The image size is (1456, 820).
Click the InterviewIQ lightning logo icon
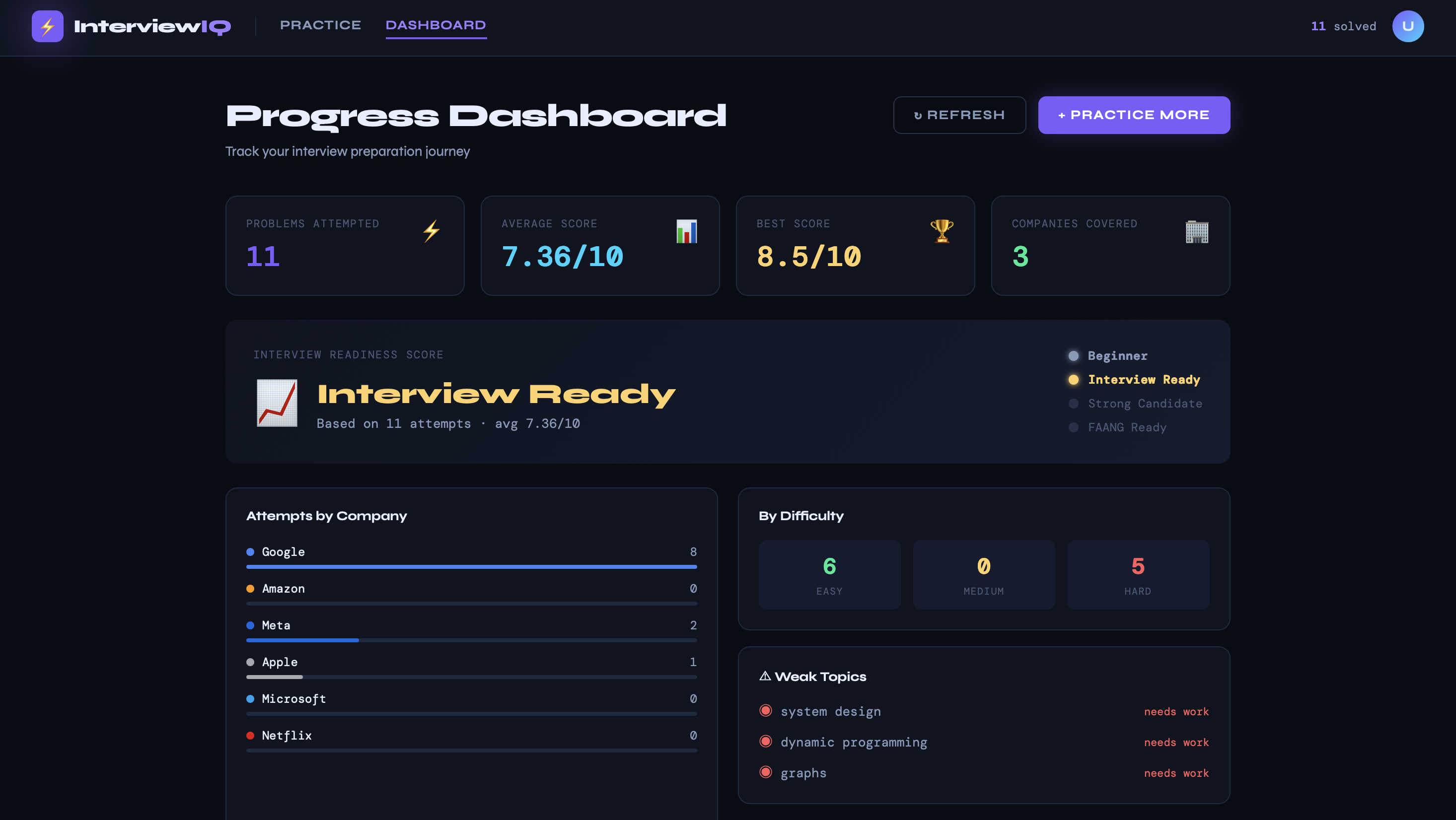tap(48, 26)
